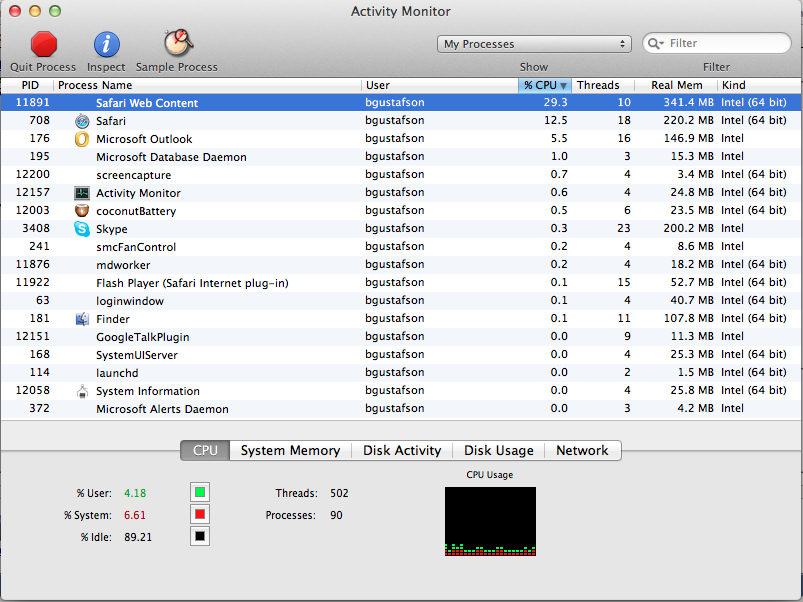Sort by the PID column header

(x=28, y=85)
